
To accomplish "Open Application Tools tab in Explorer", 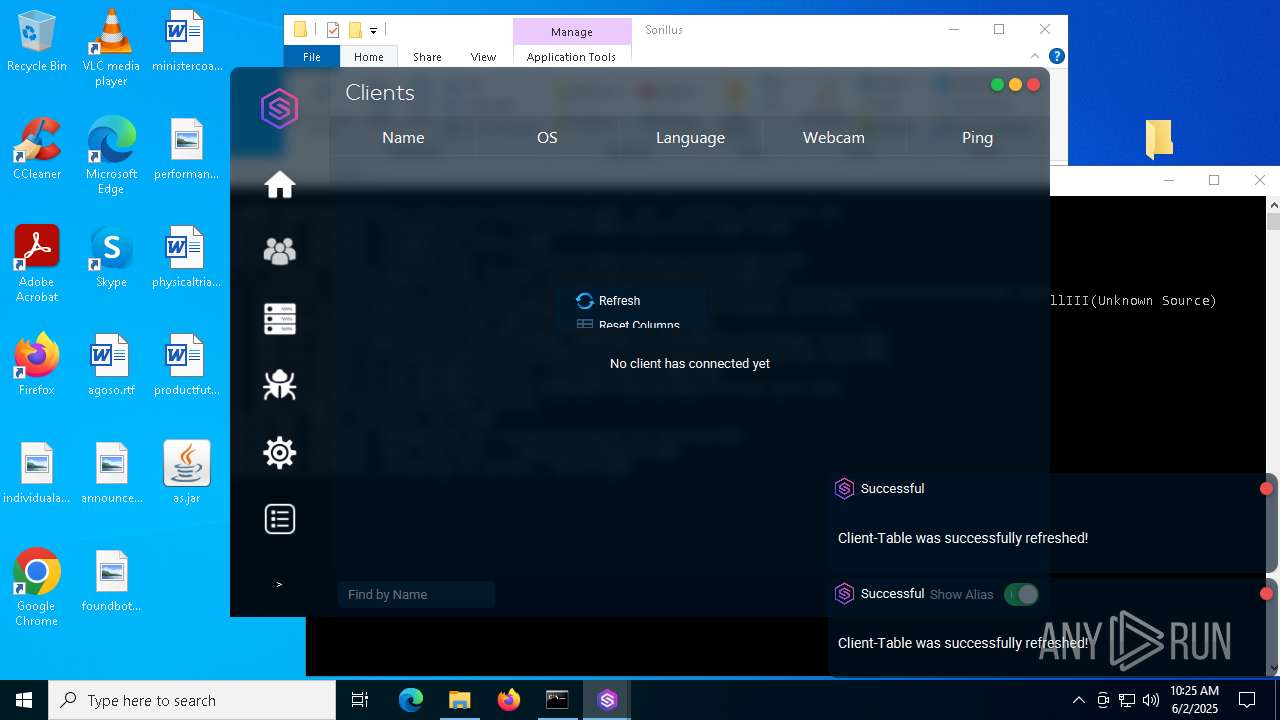I will pyautogui.click(x=571, y=57).
